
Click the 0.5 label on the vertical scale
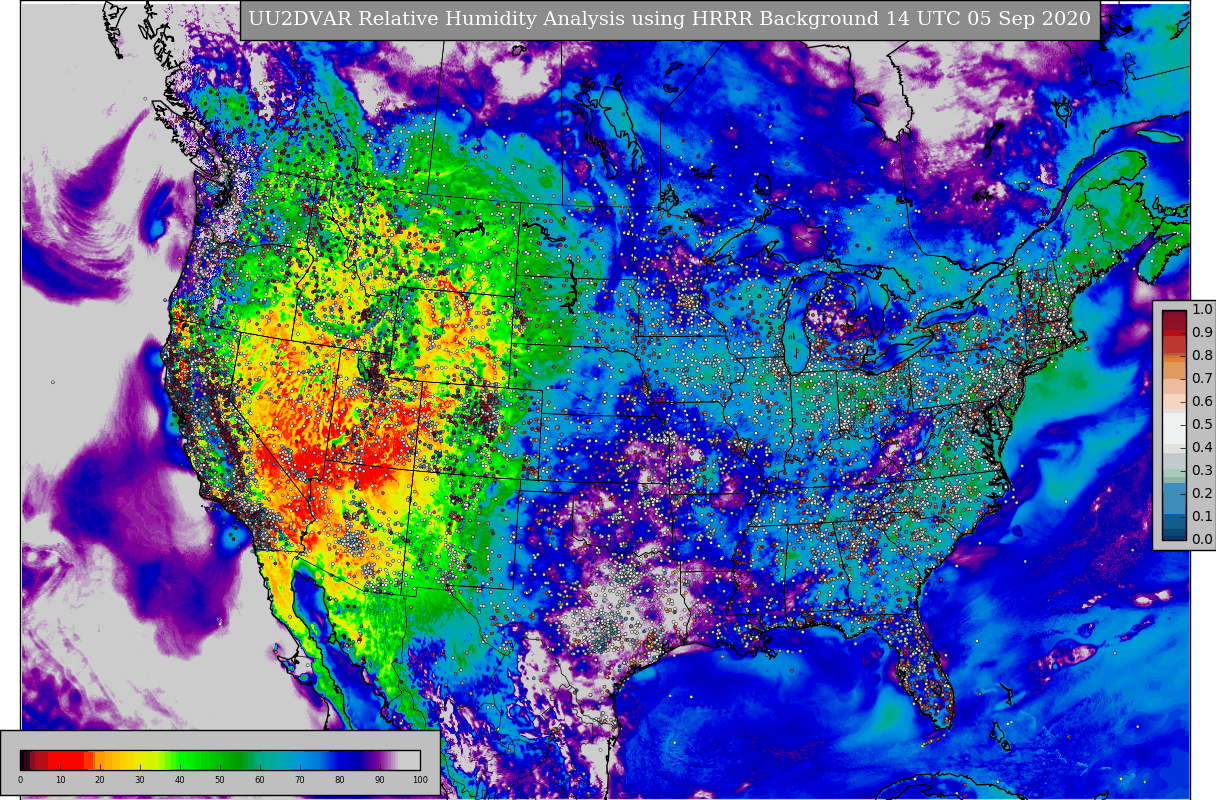tap(1202, 425)
